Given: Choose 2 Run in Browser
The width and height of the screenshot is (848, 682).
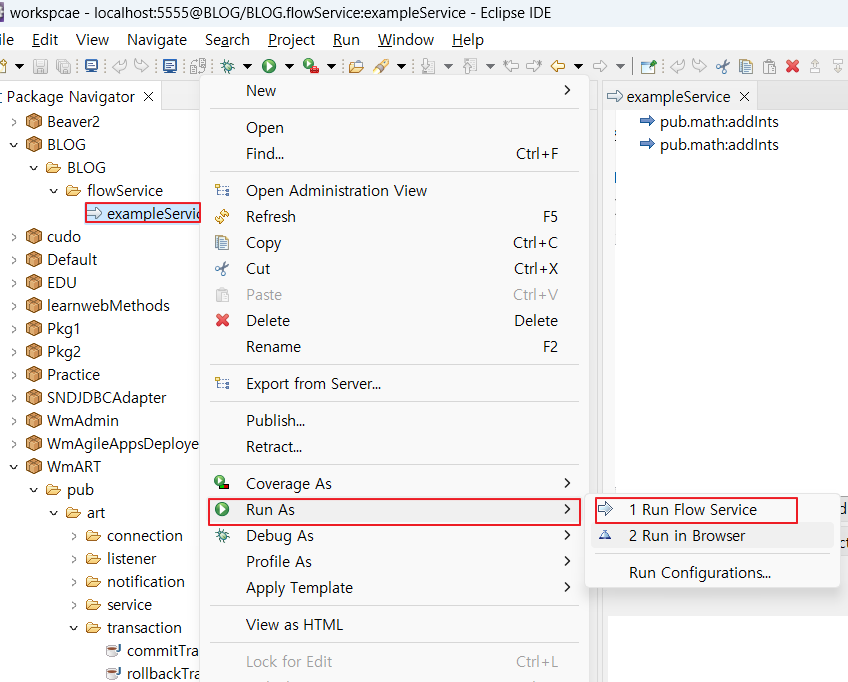Looking at the screenshot, I should (712, 535).
